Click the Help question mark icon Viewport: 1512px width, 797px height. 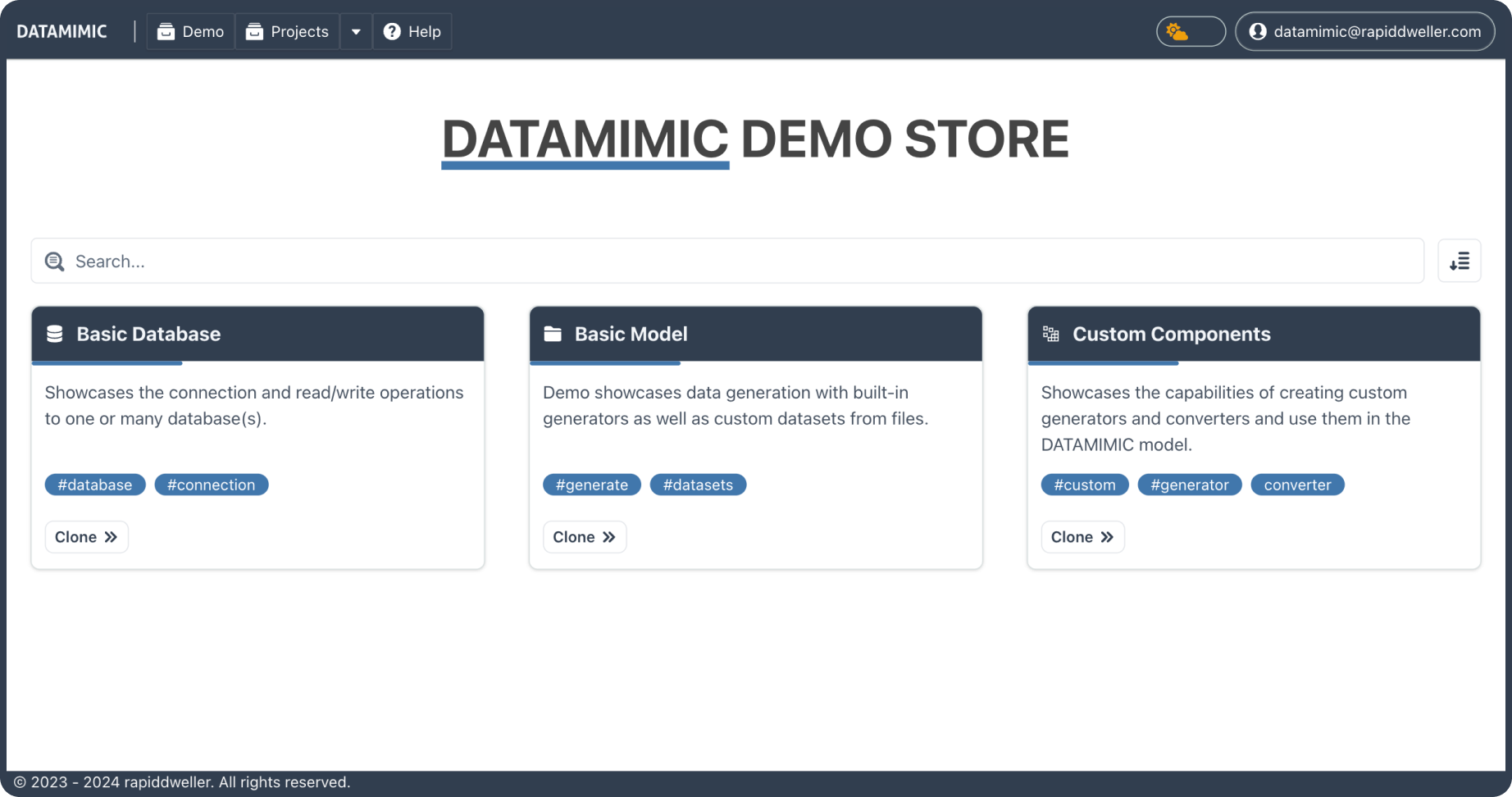[392, 32]
